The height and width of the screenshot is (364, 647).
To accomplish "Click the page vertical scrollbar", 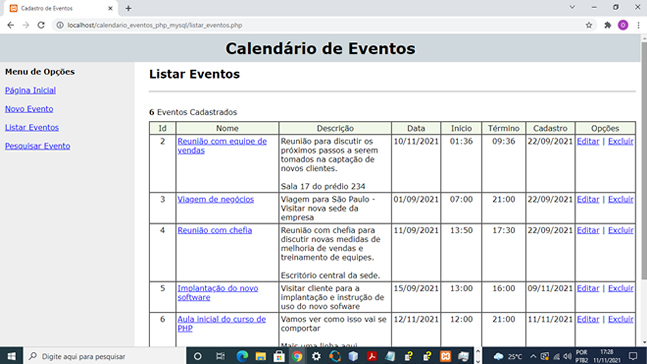I will point(644,160).
